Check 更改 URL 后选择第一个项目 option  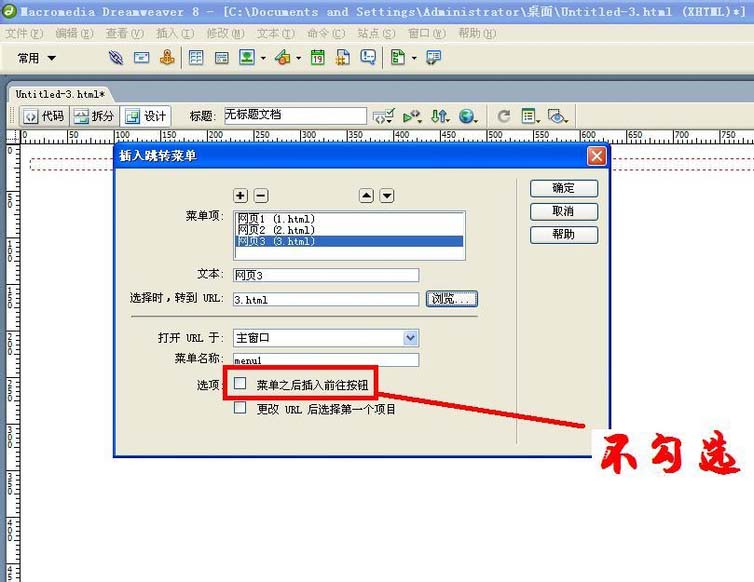tap(240, 408)
